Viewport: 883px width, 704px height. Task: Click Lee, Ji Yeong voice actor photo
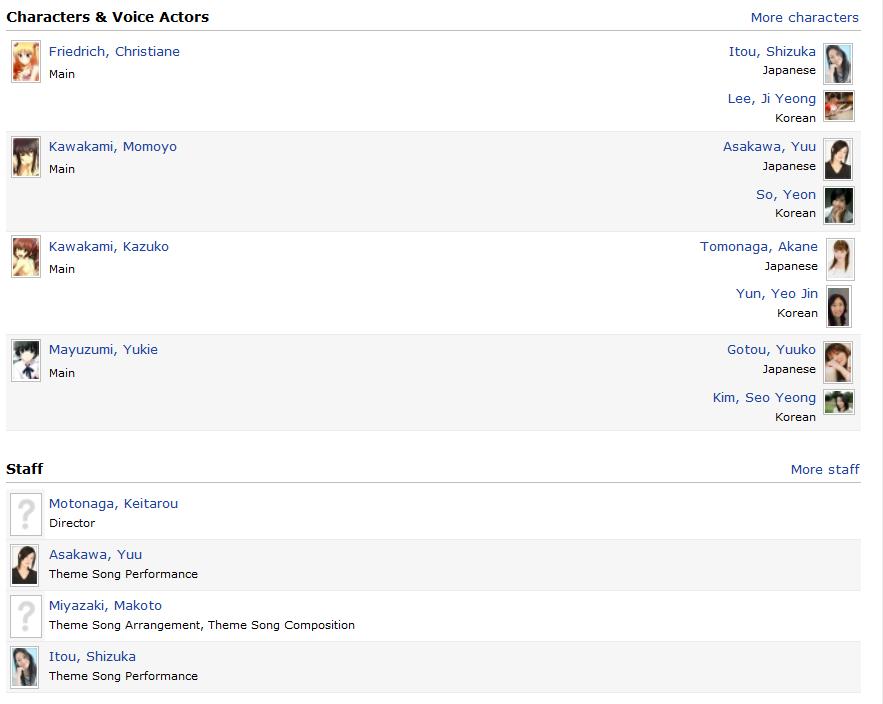839,106
